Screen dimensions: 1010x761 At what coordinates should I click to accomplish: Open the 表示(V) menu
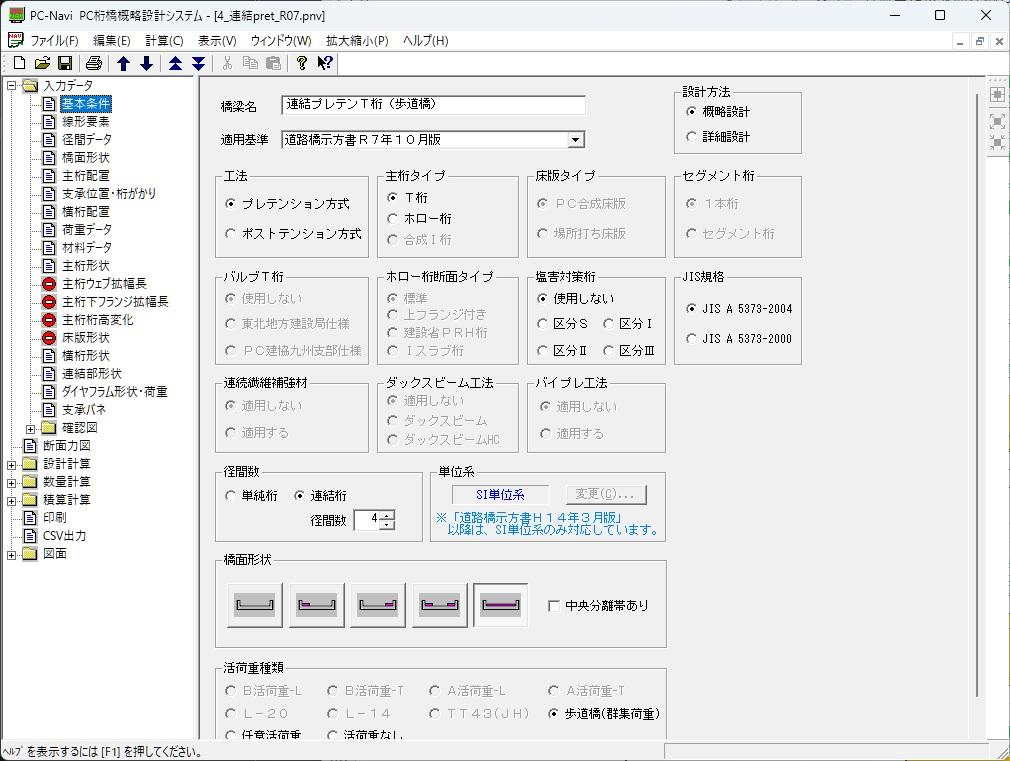(217, 41)
